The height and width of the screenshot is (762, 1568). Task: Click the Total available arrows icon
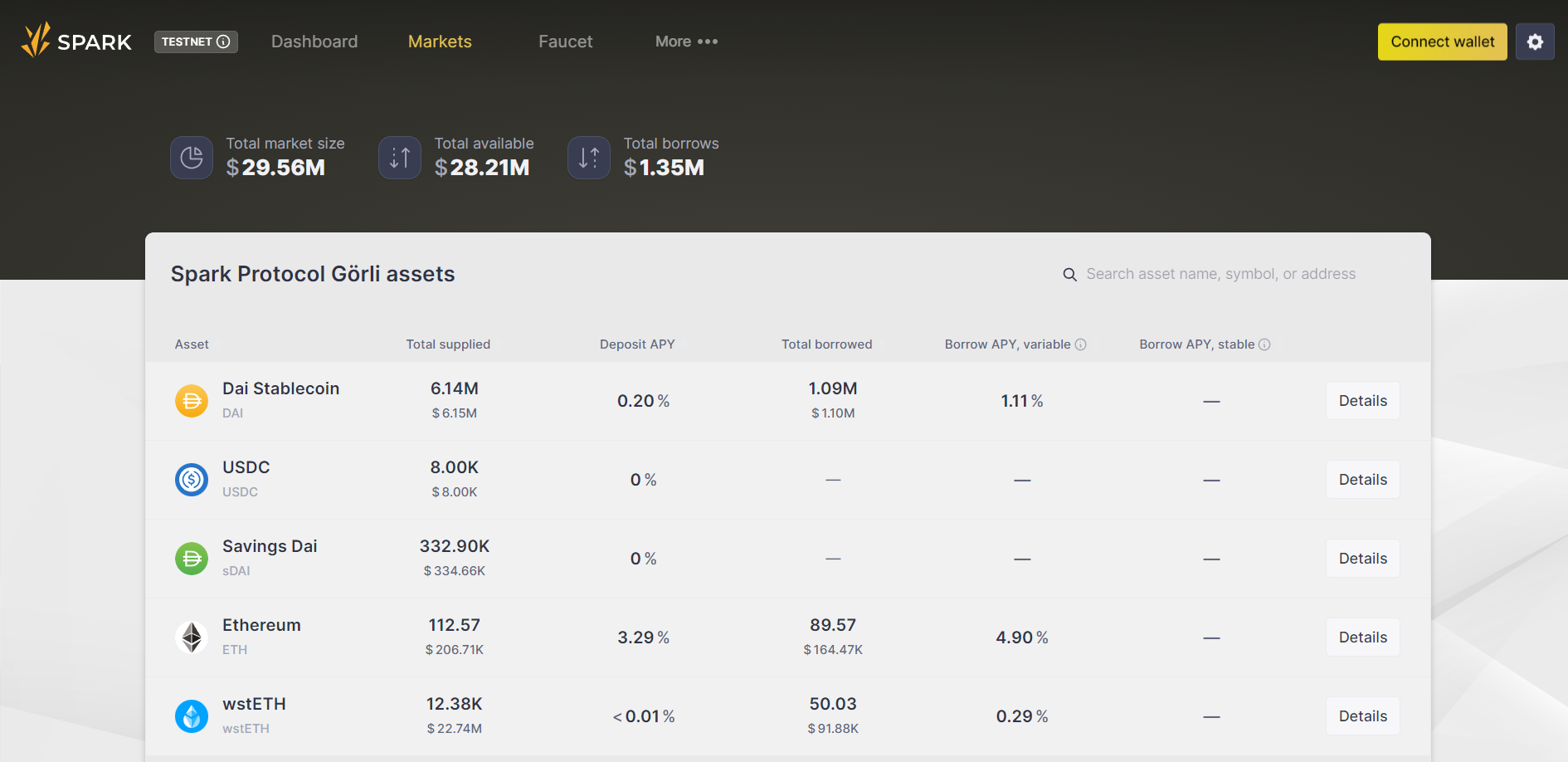(x=400, y=158)
